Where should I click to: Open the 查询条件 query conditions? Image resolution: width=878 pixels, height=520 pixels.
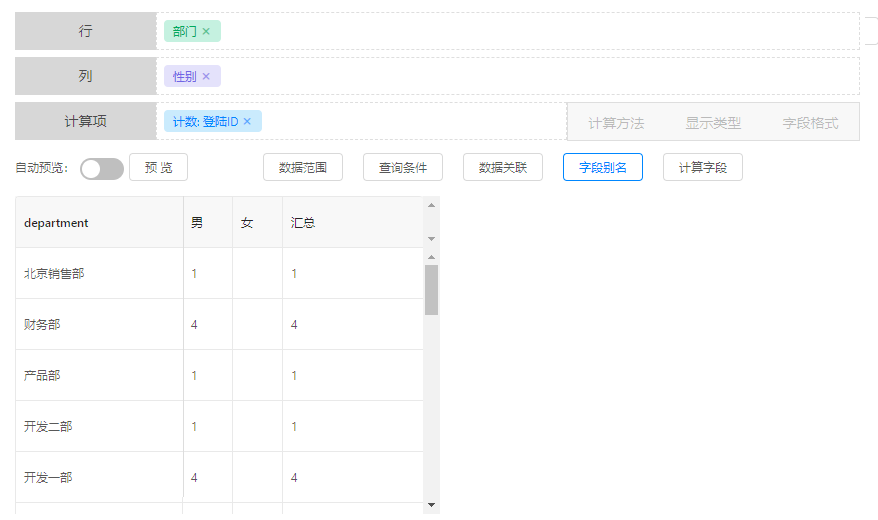[x=402, y=167]
